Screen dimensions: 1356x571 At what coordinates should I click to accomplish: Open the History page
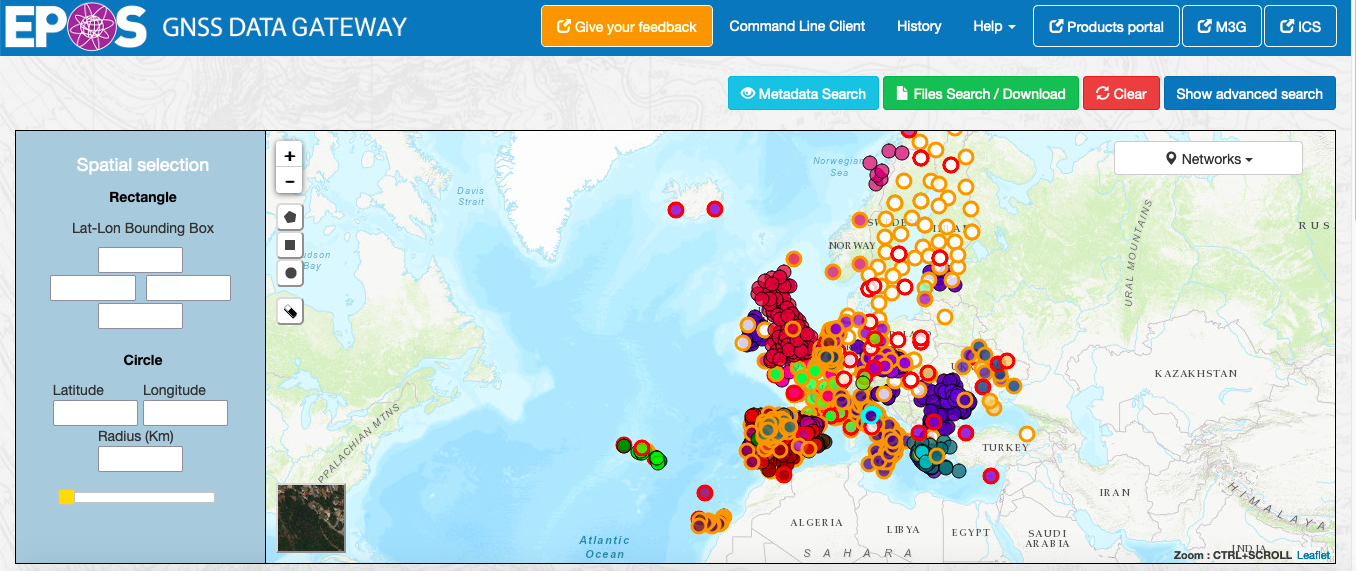[919, 26]
